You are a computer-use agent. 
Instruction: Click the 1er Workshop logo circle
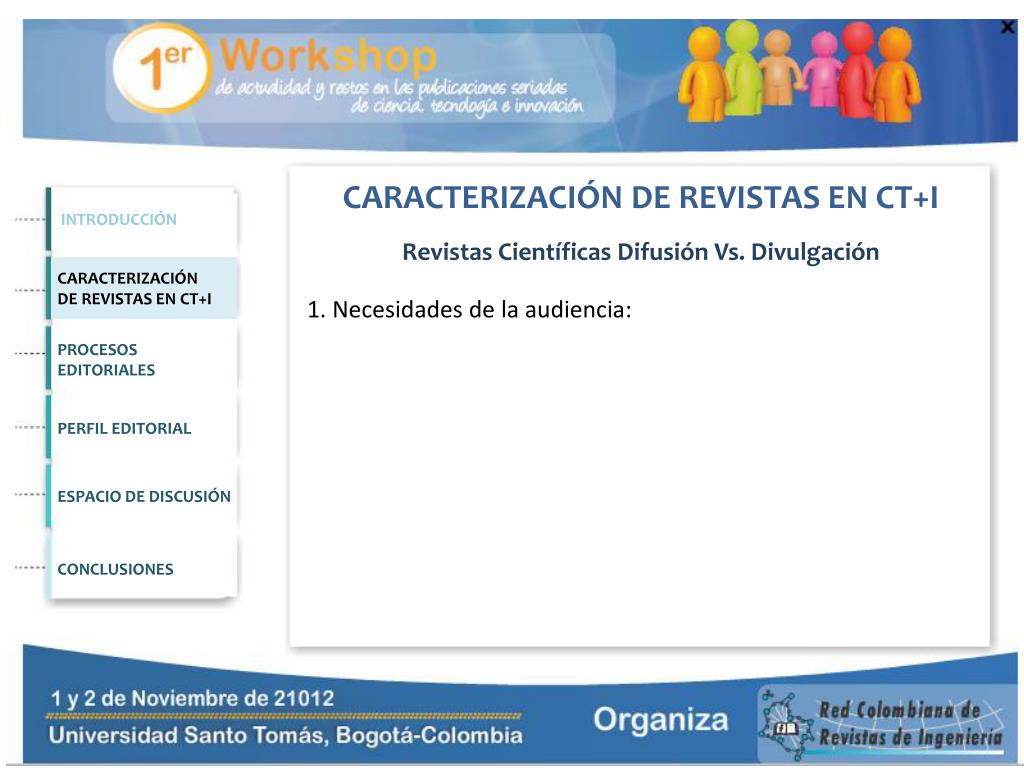click(161, 69)
